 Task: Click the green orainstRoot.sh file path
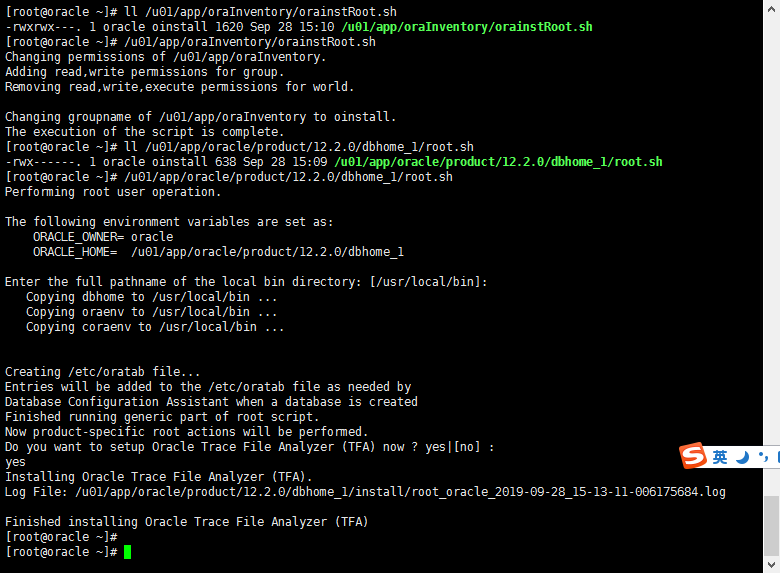tap(467, 27)
